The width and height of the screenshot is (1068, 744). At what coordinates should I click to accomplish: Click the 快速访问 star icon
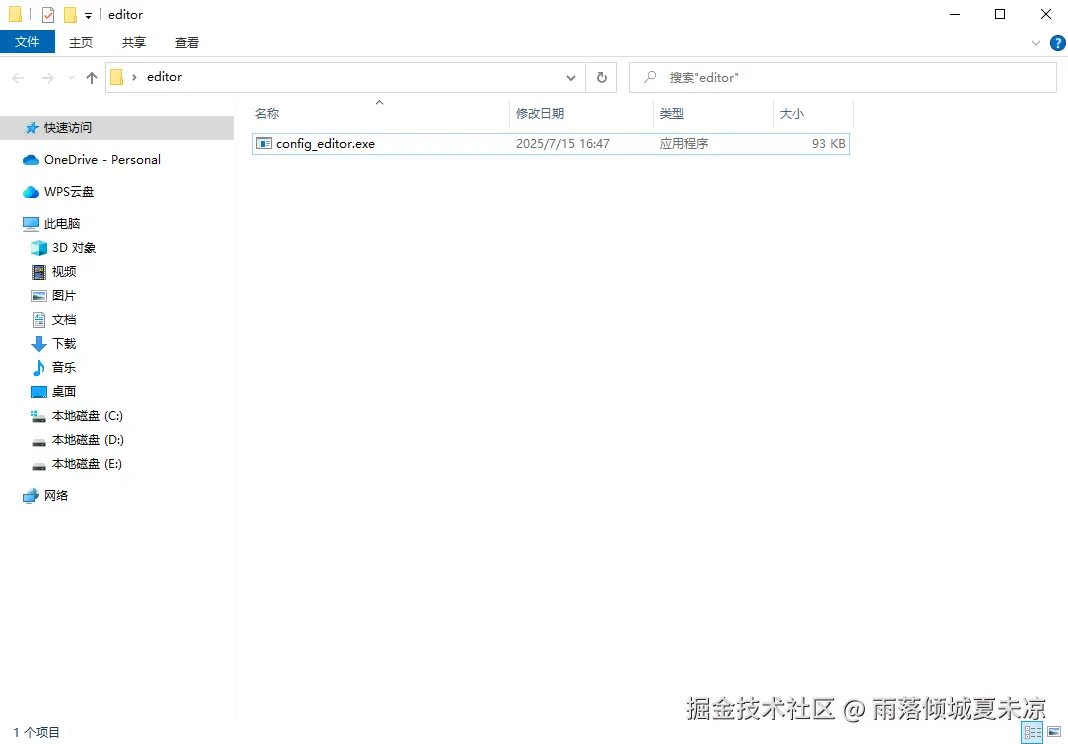(31, 128)
